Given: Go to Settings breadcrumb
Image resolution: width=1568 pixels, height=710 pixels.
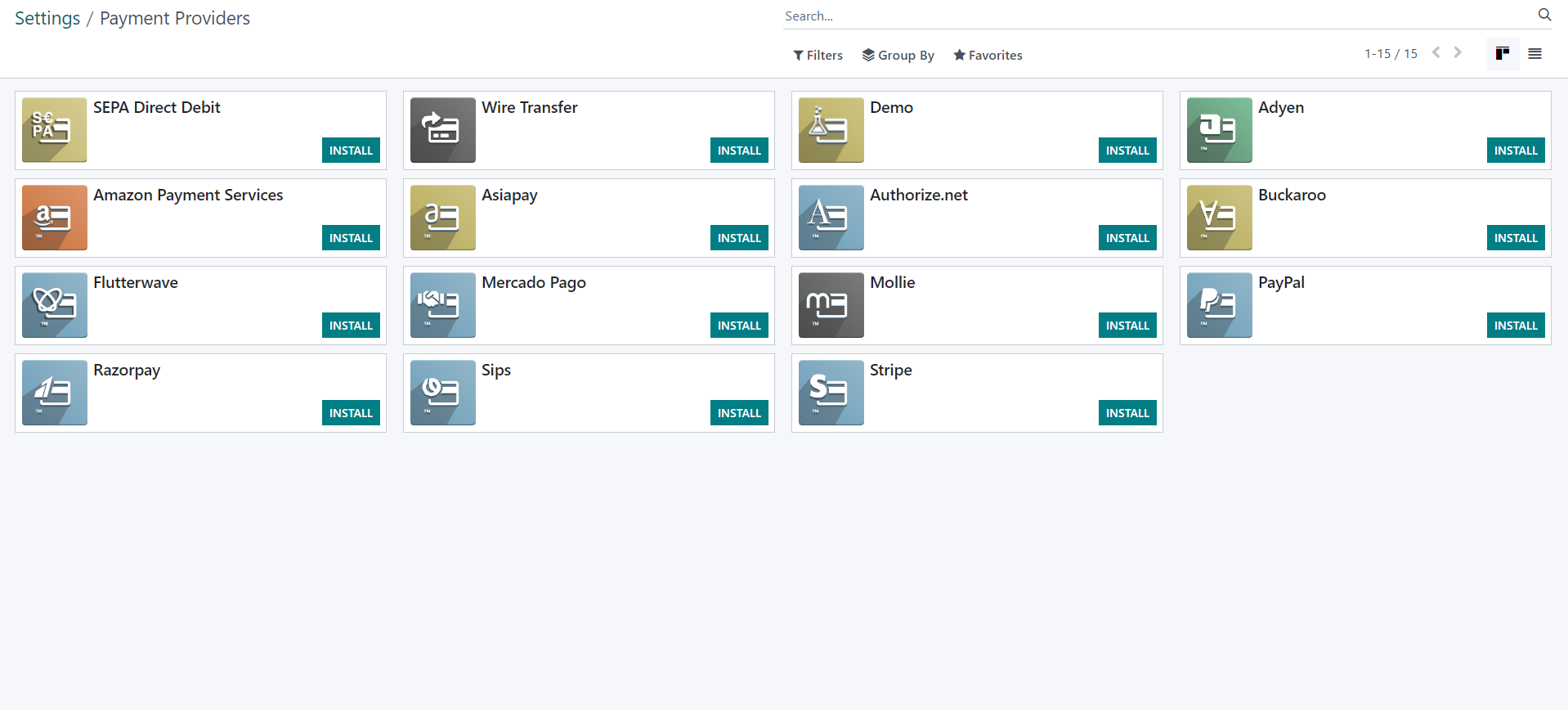Looking at the screenshot, I should pos(47,18).
